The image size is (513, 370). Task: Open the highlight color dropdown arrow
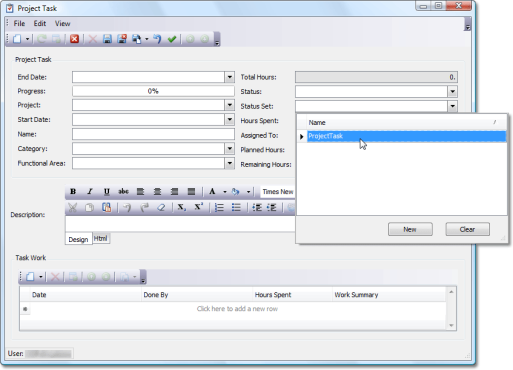248,192
